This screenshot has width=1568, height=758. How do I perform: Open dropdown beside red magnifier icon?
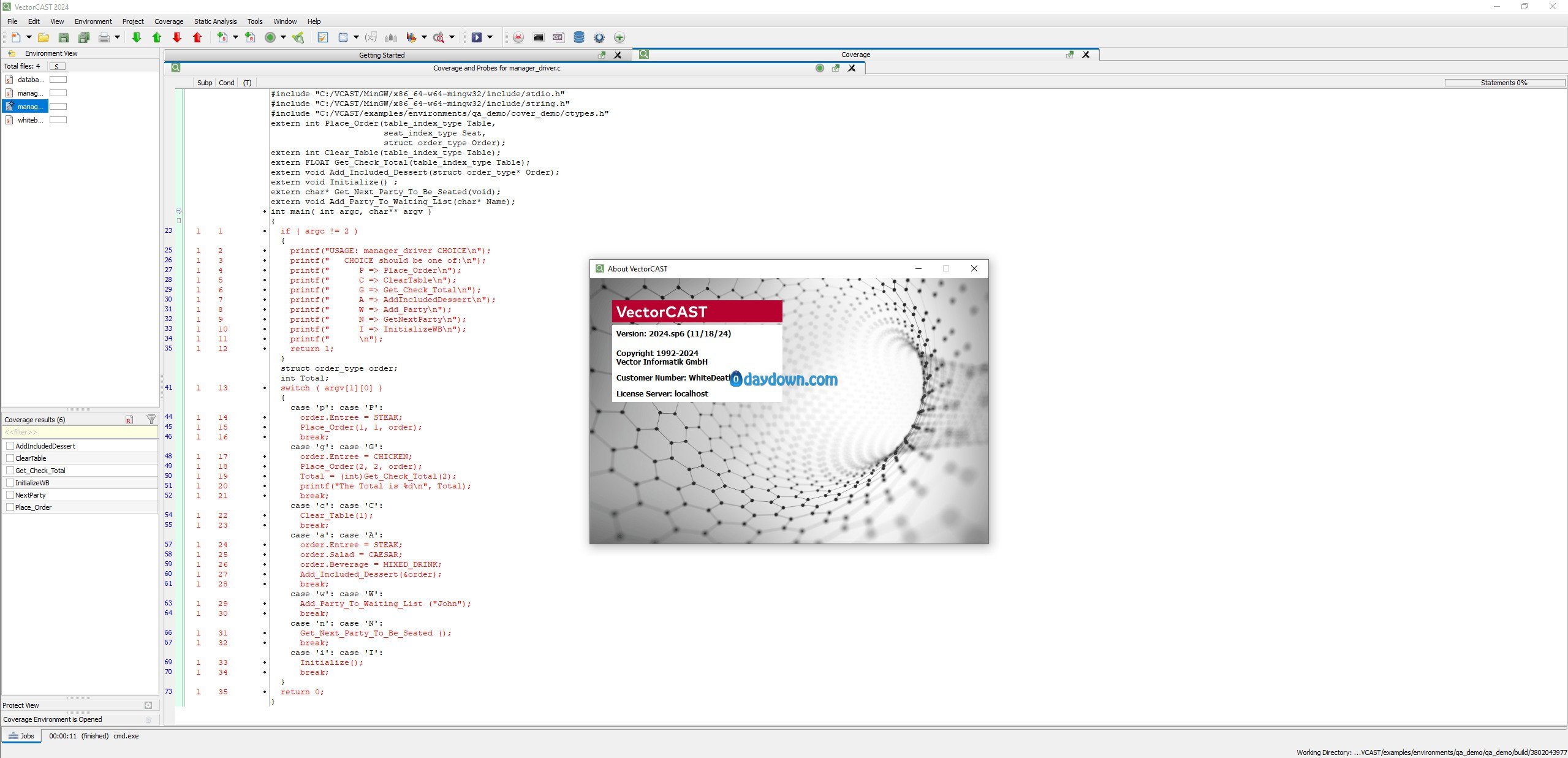452,37
